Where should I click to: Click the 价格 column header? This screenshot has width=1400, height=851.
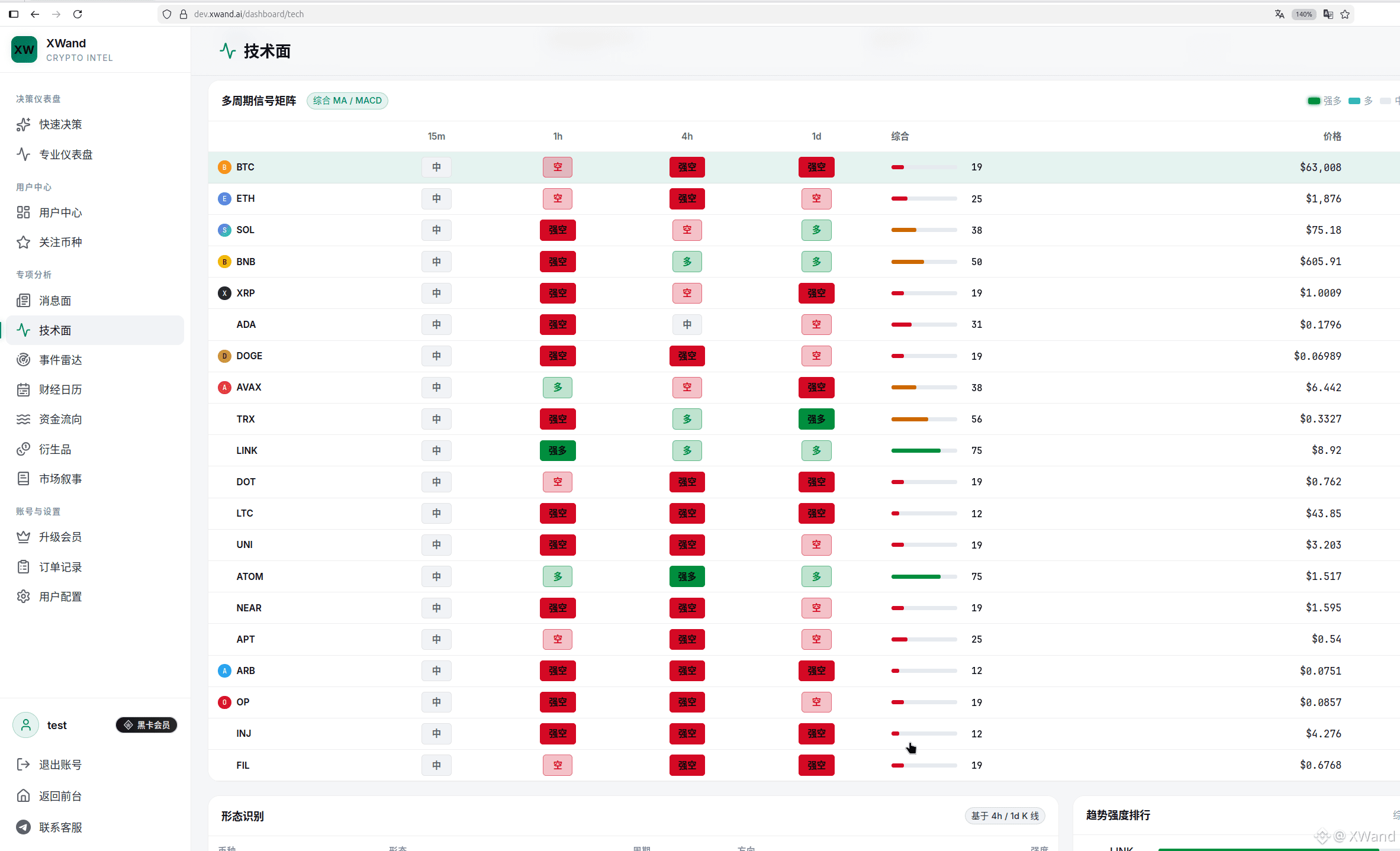point(1332,137)
